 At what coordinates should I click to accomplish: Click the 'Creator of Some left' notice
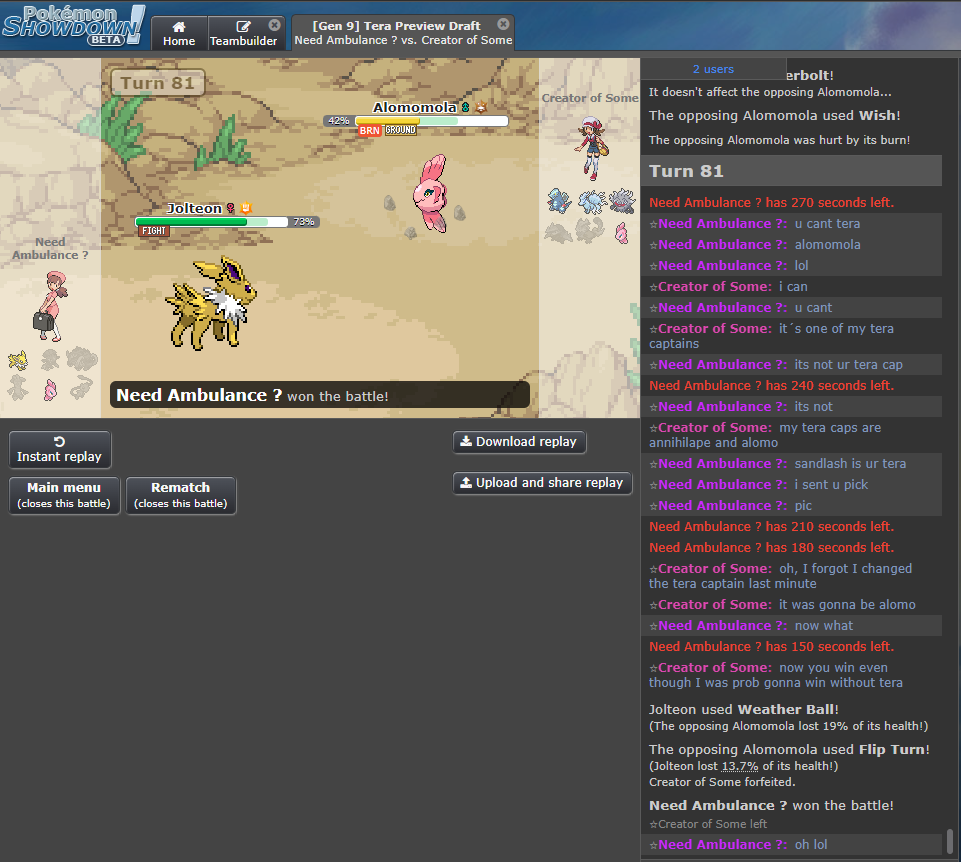click(708, 825)
